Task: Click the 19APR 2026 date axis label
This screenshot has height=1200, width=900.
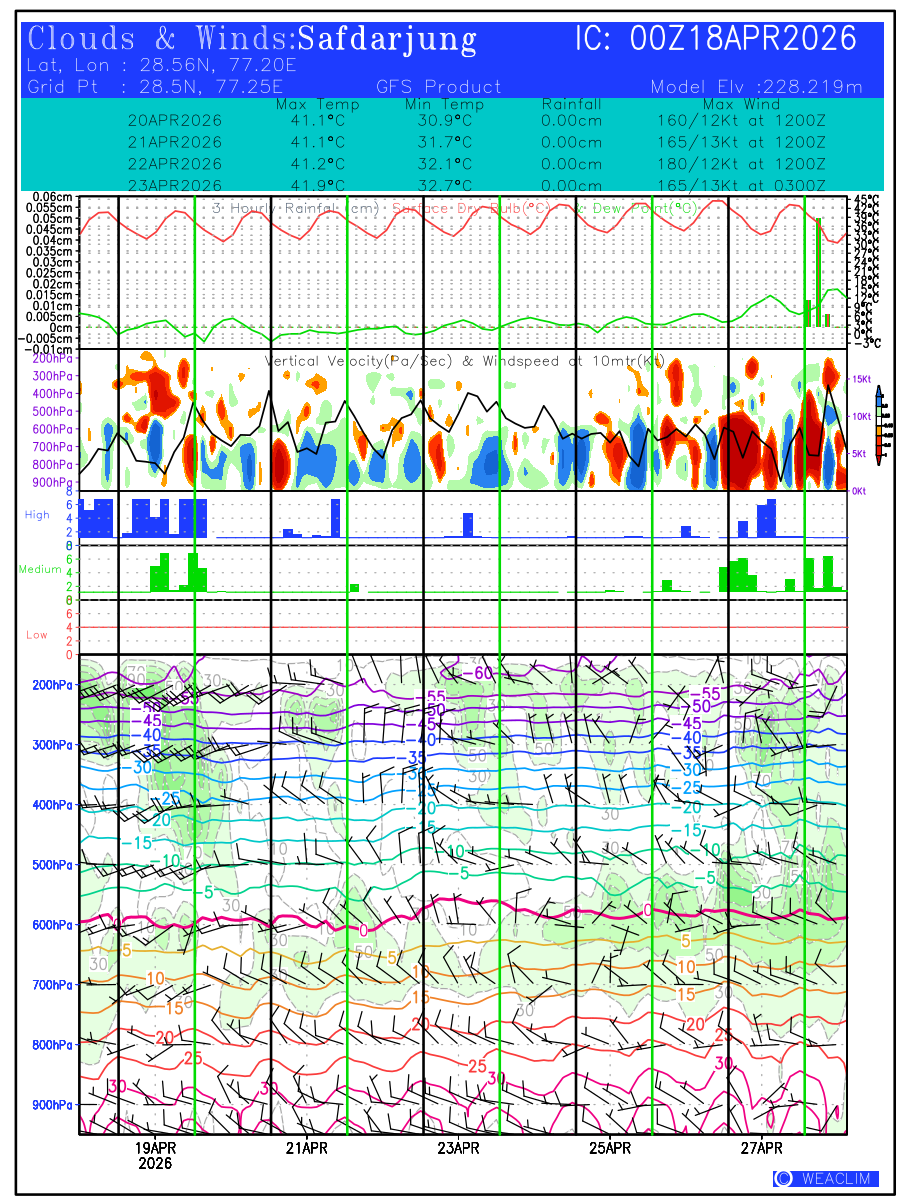Action: point(155,1155)
